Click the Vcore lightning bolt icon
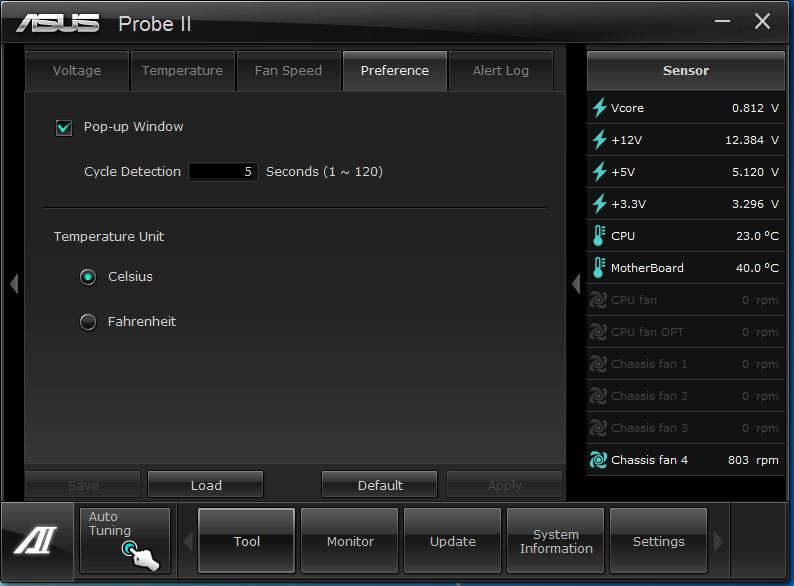Image resolution: width=794 pixels, height=586 pixels. tap(600, 107)
